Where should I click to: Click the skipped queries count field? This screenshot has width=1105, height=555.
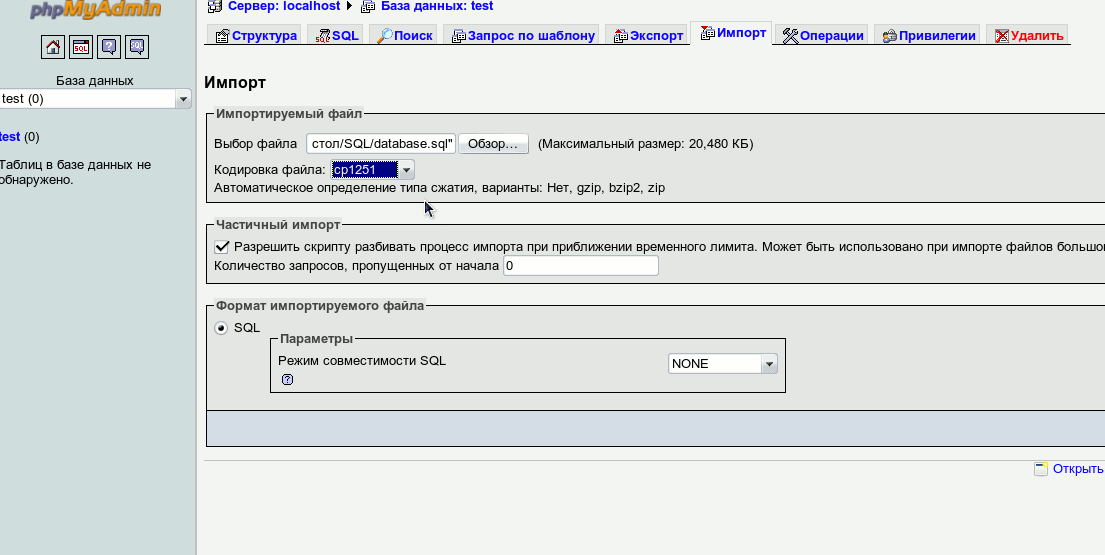point(580,266)
